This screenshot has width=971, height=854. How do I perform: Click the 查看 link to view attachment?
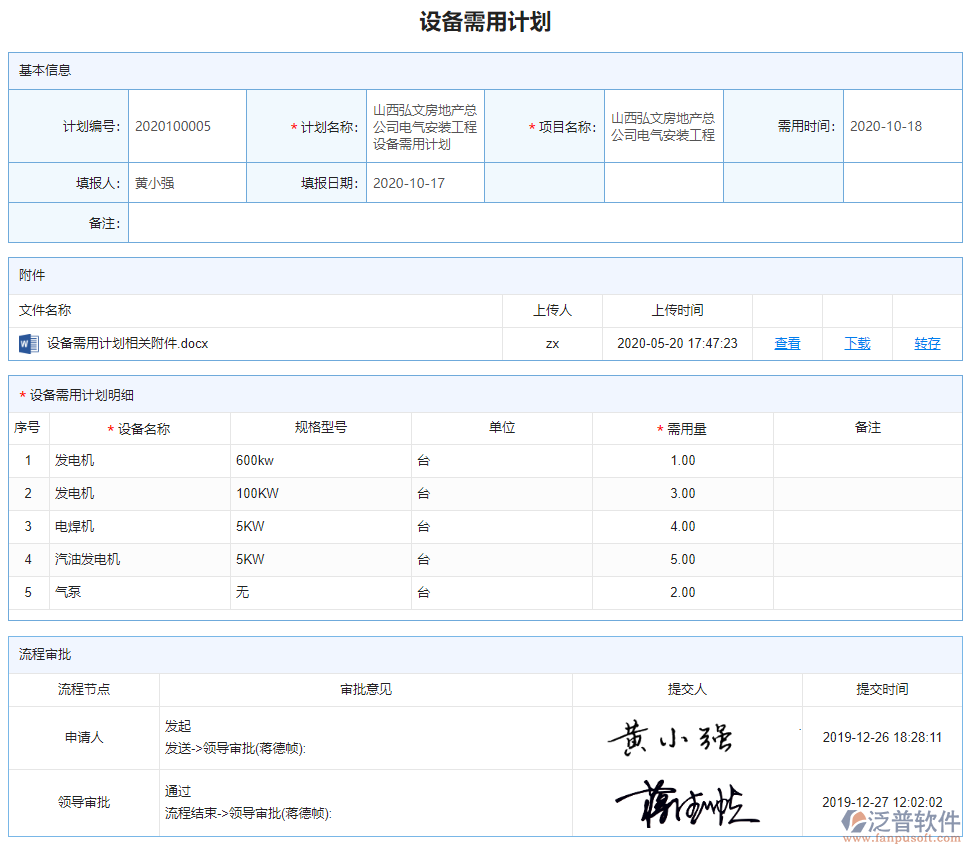tap(787, 342)
